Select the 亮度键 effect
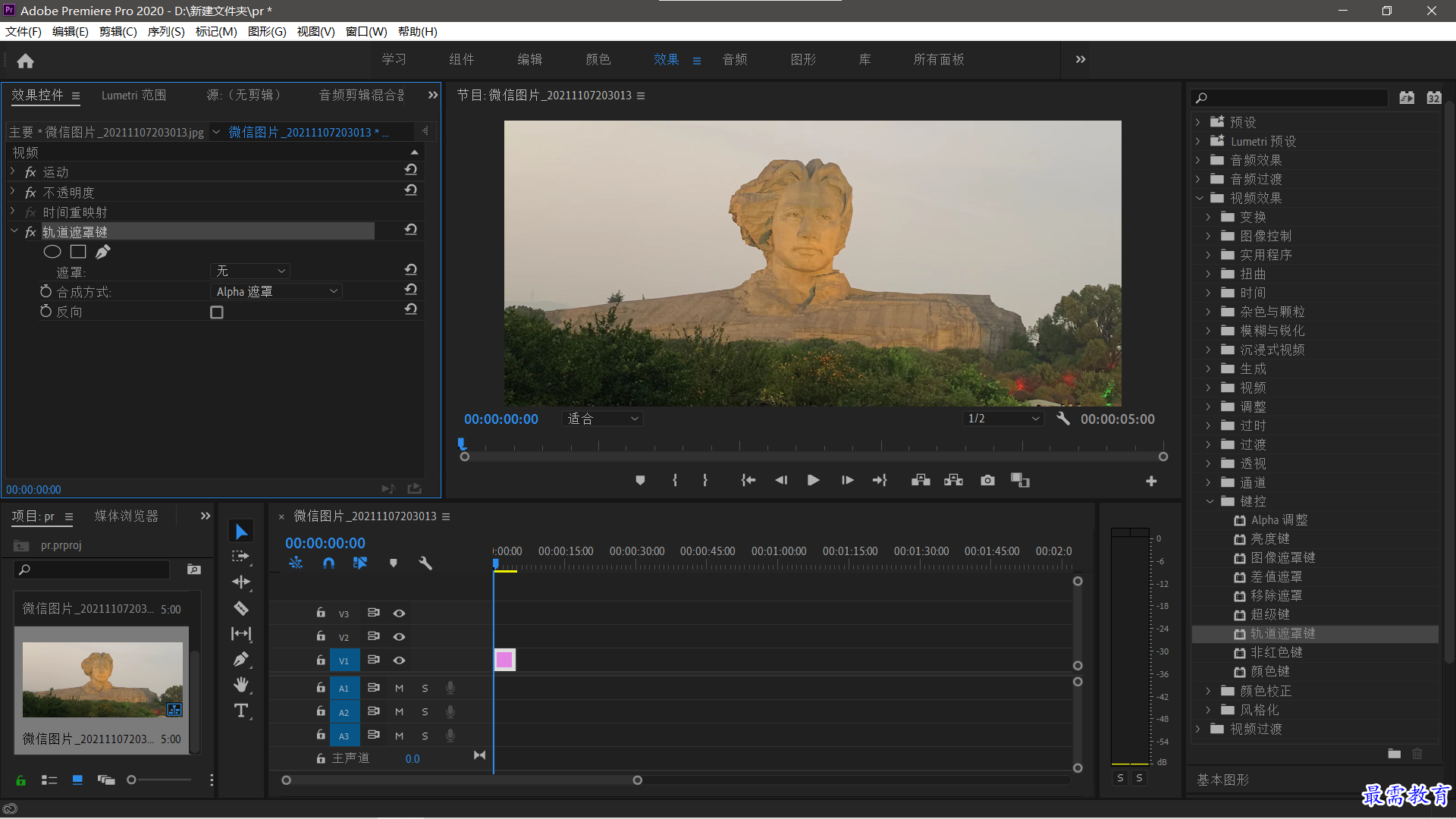Viewport: 1456px width, 819px height. (1270, 539)
